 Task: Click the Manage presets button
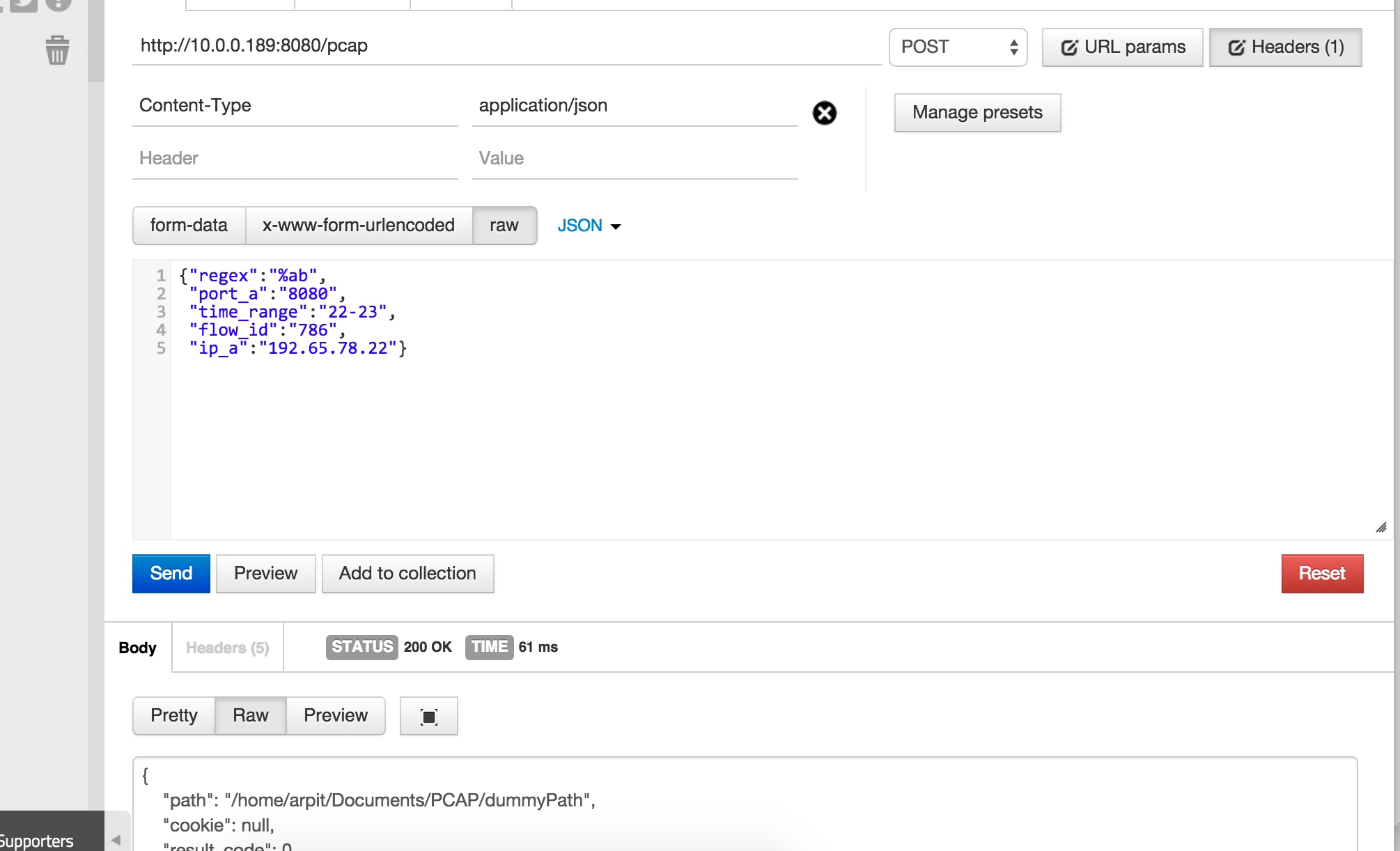click(977, 113)
